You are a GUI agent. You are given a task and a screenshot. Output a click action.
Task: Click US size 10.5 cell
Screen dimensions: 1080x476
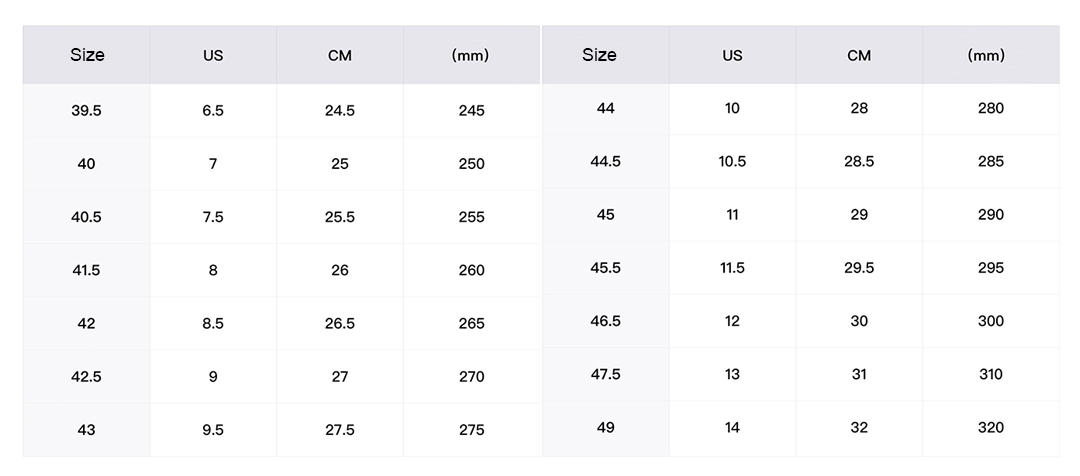tap(732, 161)
